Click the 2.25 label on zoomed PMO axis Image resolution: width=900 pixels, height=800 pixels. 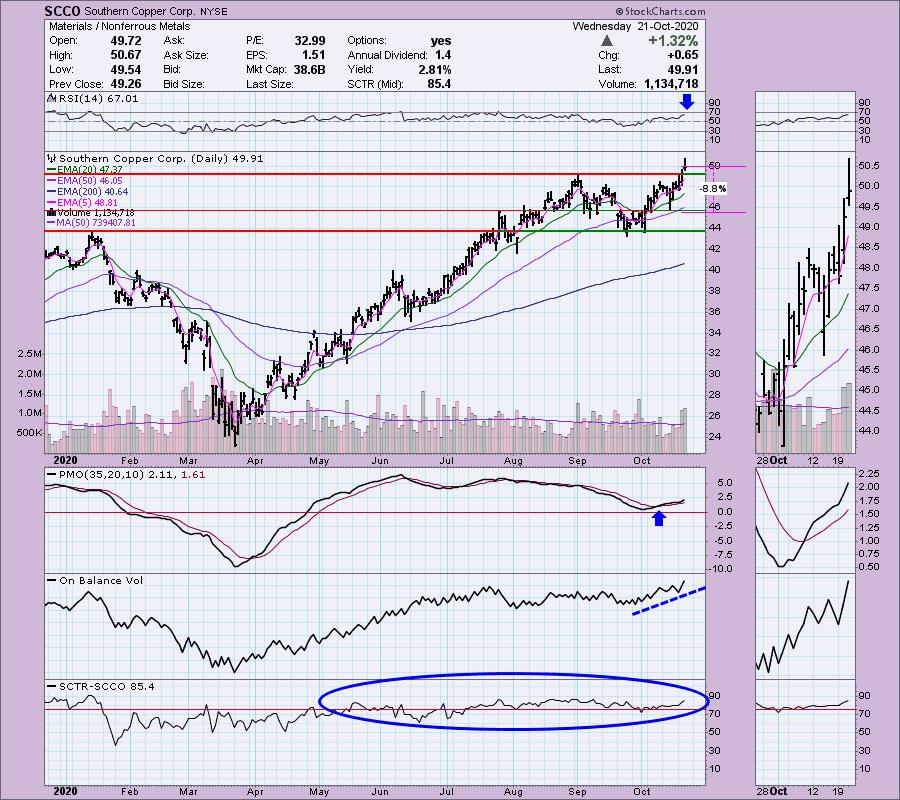[869, 473]
